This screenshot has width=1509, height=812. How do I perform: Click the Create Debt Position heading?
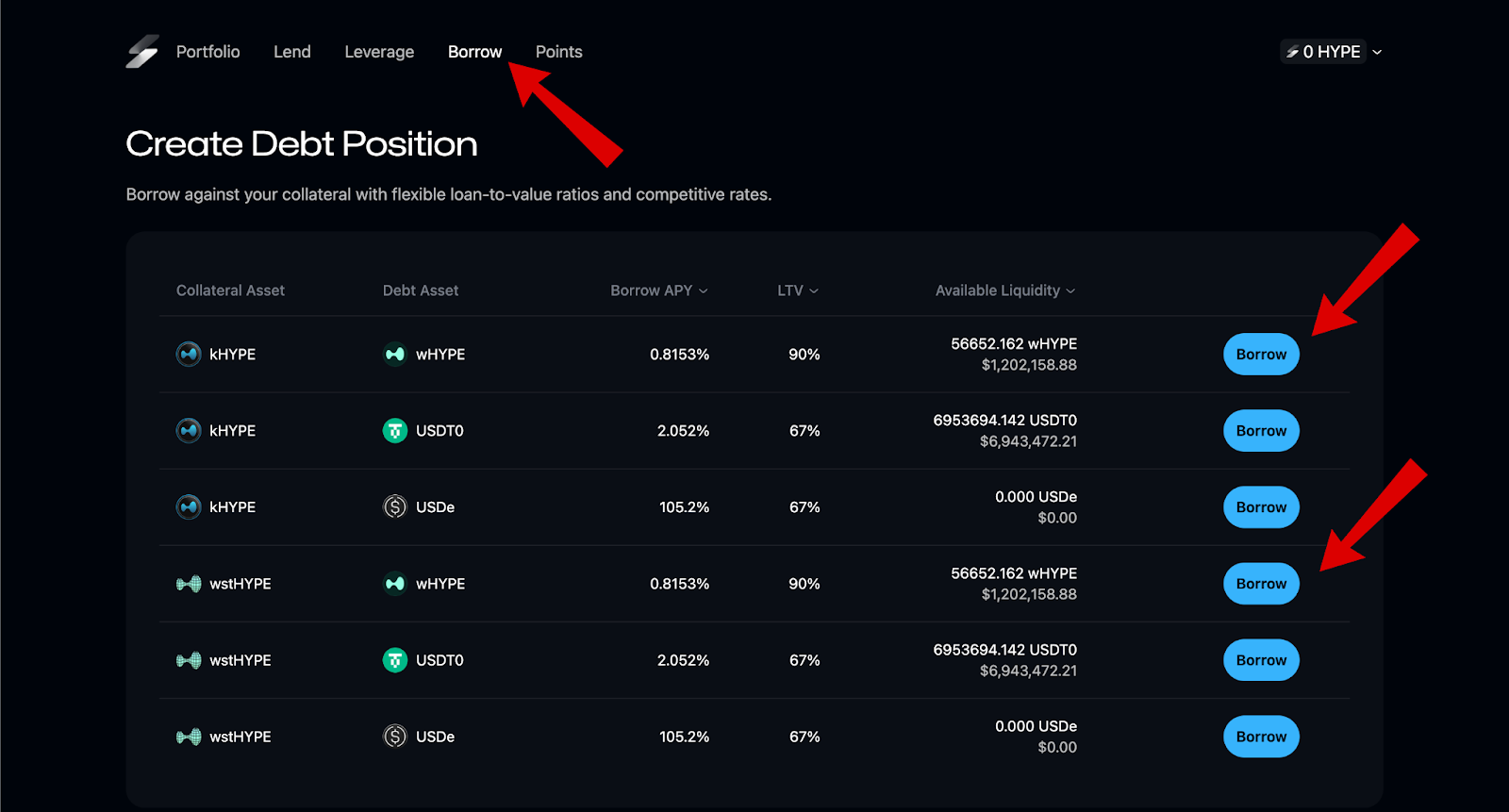pos(302,143)
